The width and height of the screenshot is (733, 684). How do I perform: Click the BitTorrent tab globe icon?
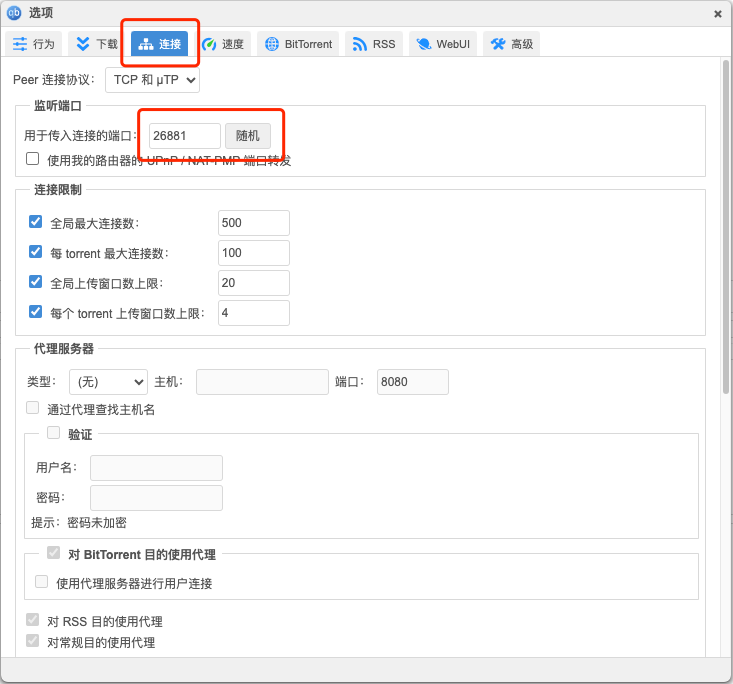click(x=272, y=44)
